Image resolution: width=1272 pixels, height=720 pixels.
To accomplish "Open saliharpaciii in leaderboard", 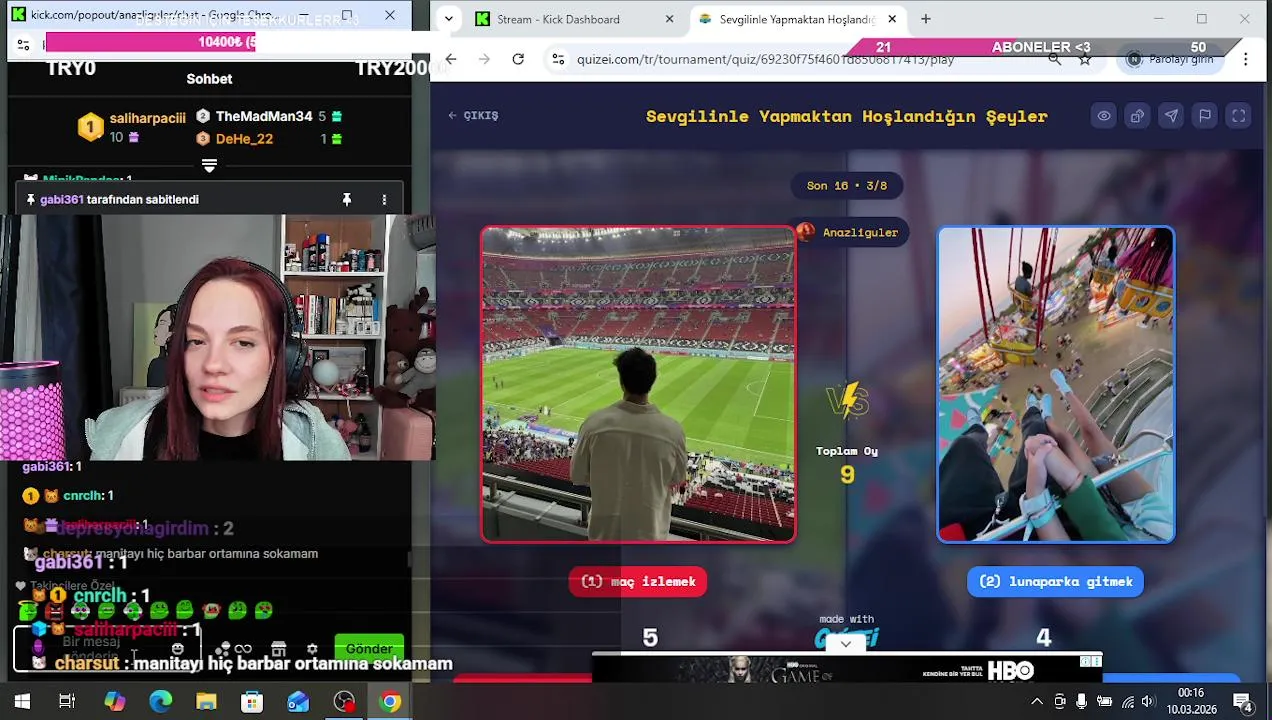I will [x=147, y=118].
